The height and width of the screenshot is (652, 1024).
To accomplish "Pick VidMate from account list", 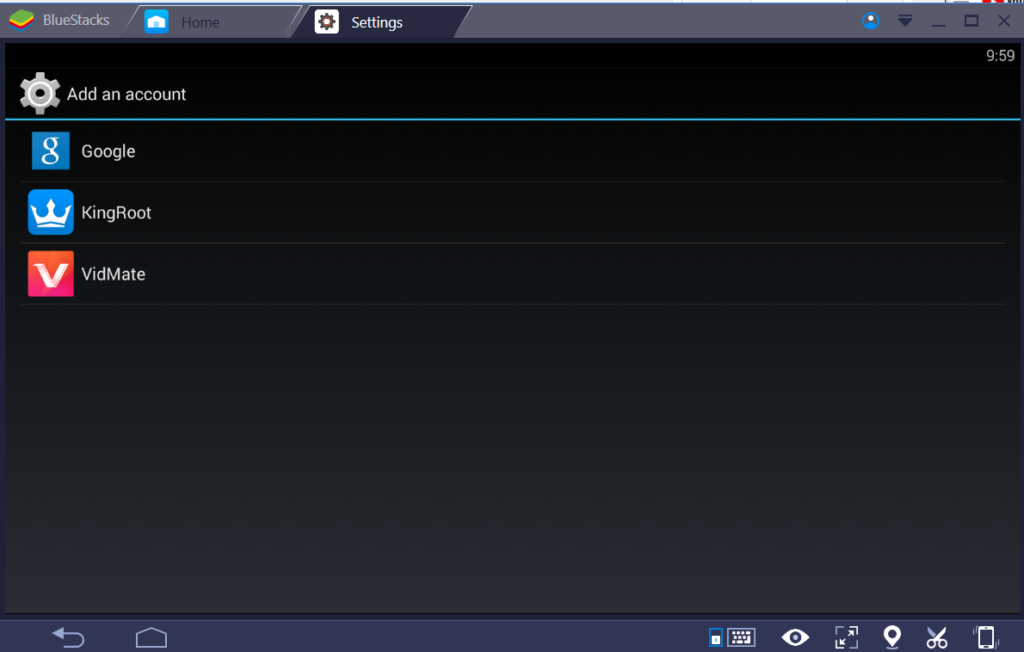I will [x=513, y=274].
